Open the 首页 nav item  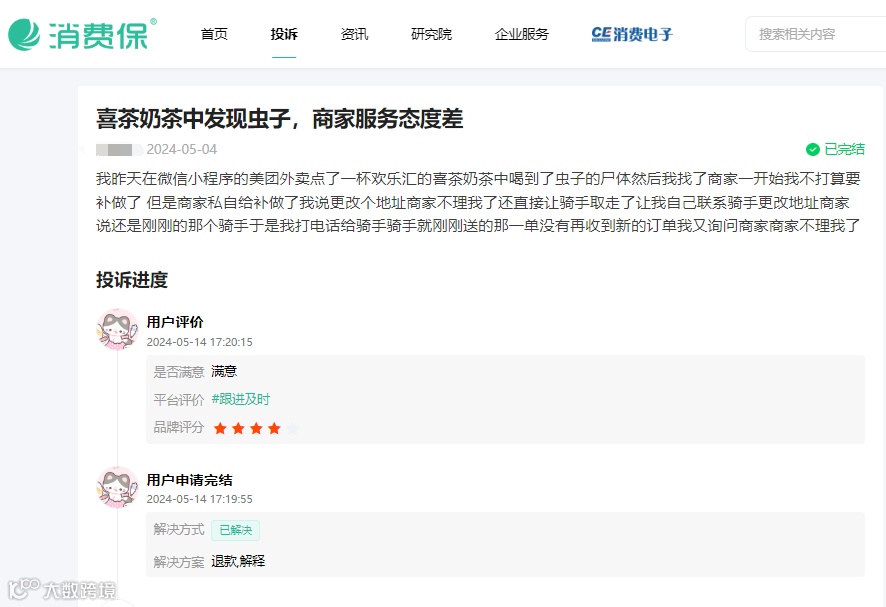tap(214, 34)
